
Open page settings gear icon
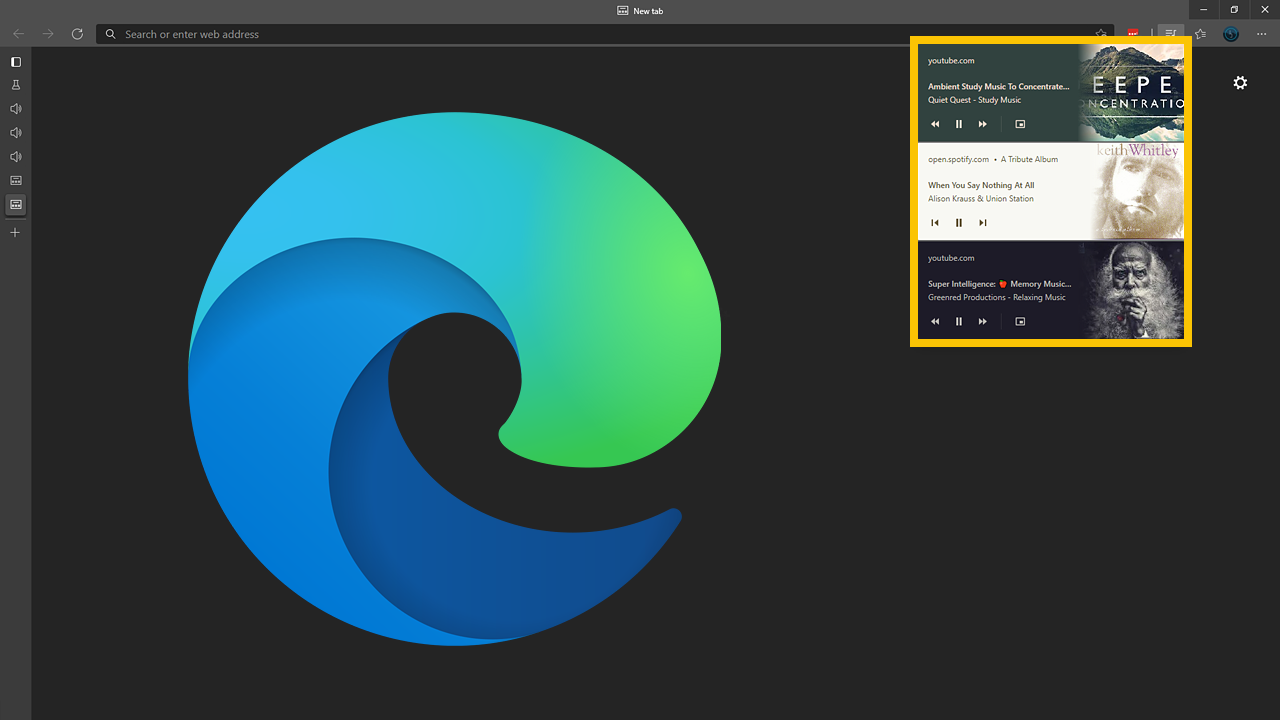pos(1240,83)
